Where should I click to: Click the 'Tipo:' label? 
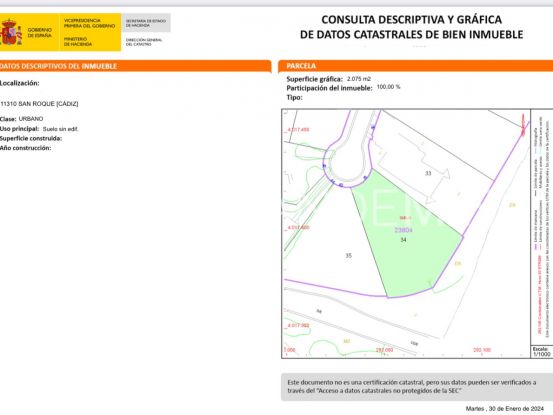point(294,97)
